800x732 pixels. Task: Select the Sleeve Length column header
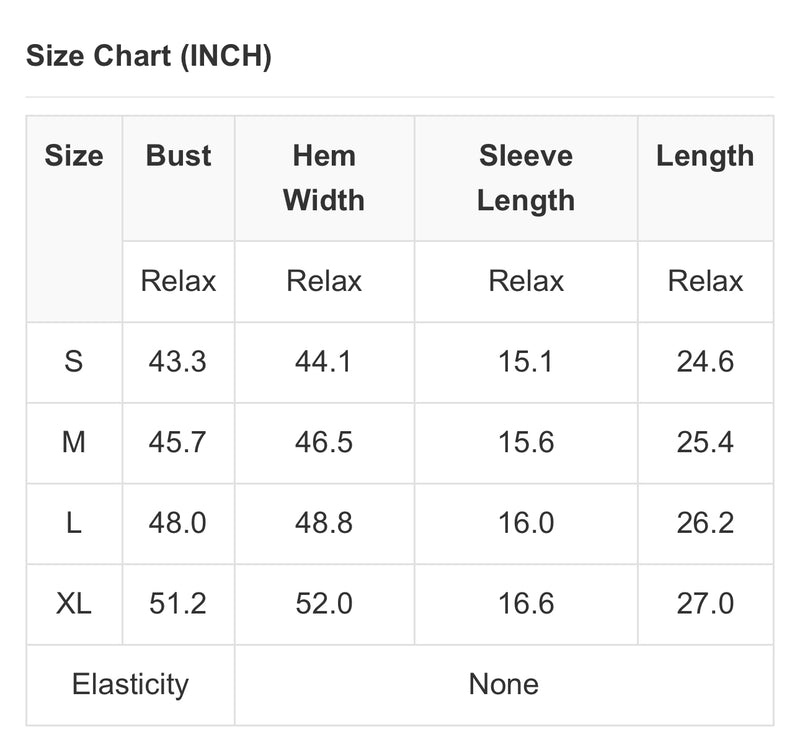[x=526, y=178]
